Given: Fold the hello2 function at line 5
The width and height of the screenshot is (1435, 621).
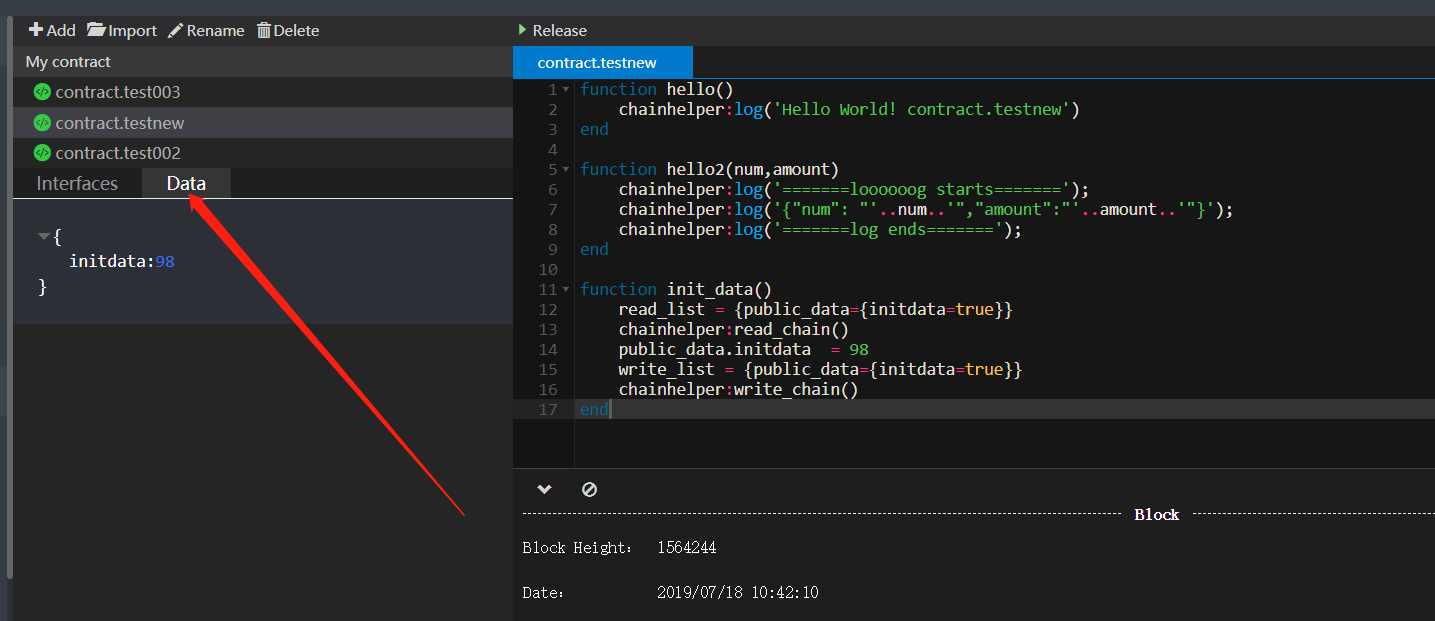Looking at the screenshot, I should [x=568, y=170].
